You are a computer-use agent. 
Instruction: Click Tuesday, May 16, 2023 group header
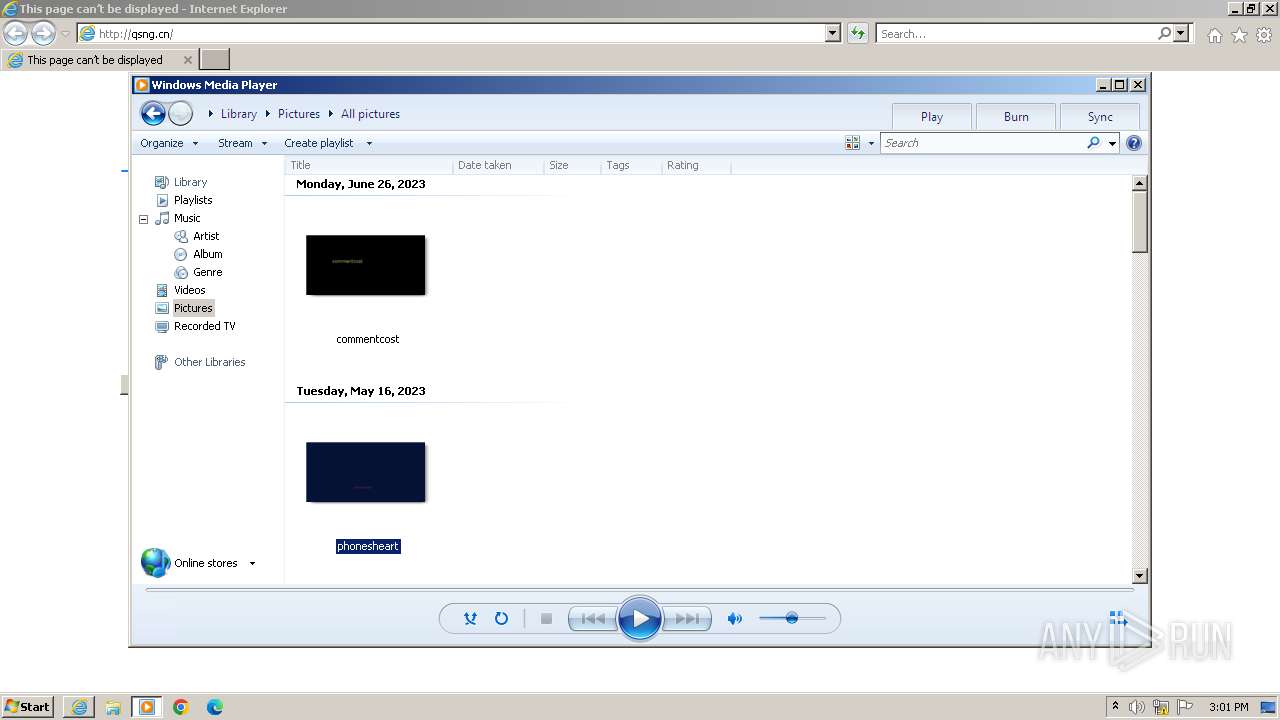(361, 391)
